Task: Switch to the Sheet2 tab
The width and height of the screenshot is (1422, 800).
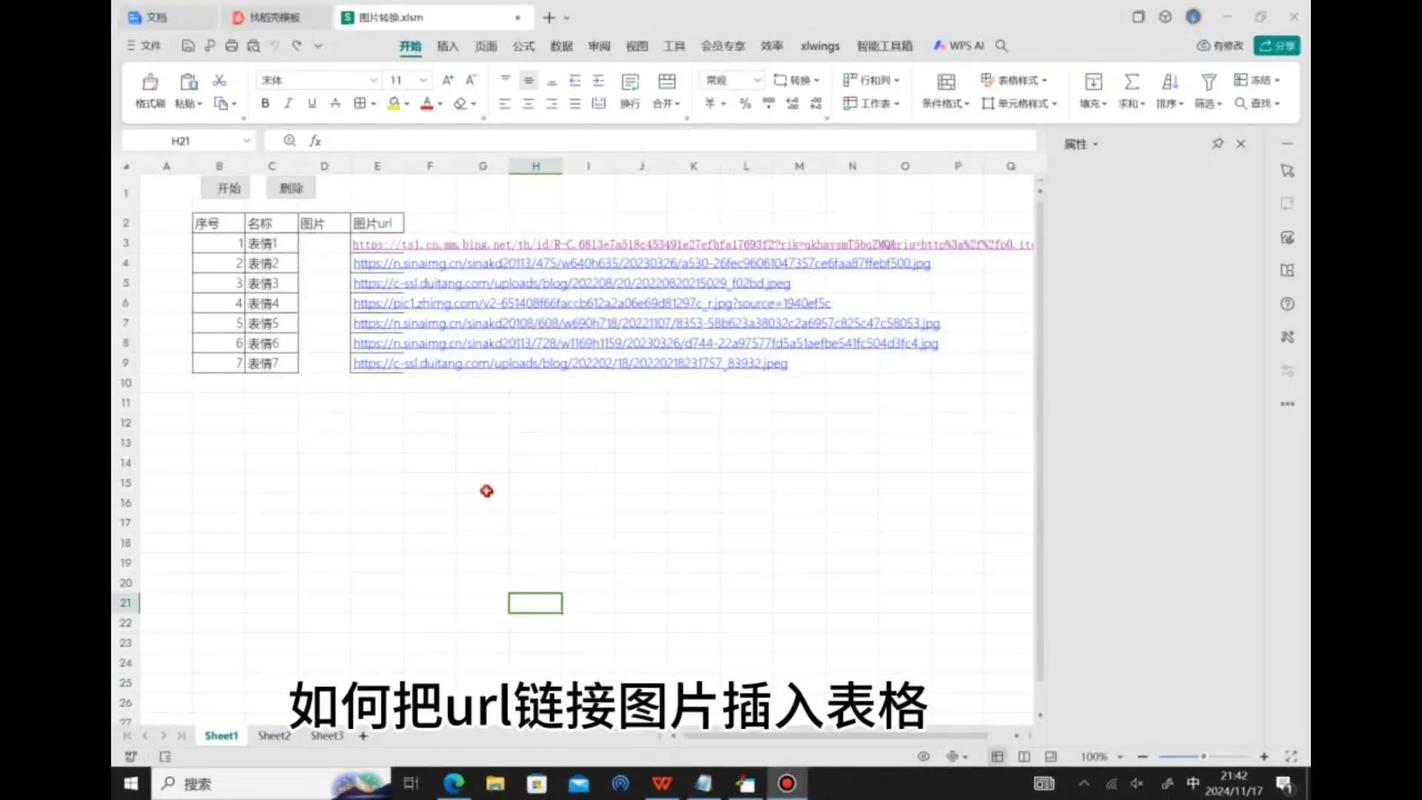Action: pyautogui.click(x=273, y=735)
